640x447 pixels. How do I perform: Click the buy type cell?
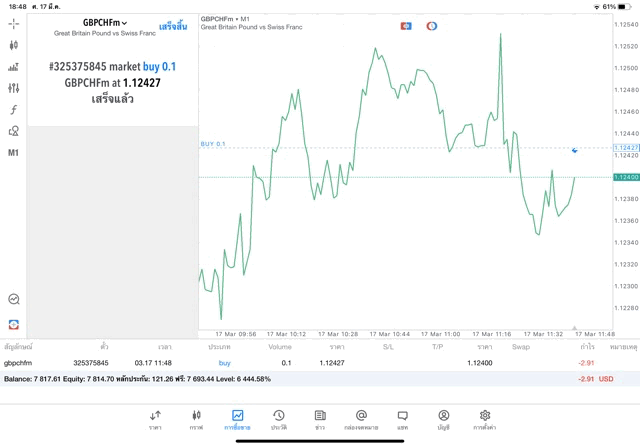[224, 363]
